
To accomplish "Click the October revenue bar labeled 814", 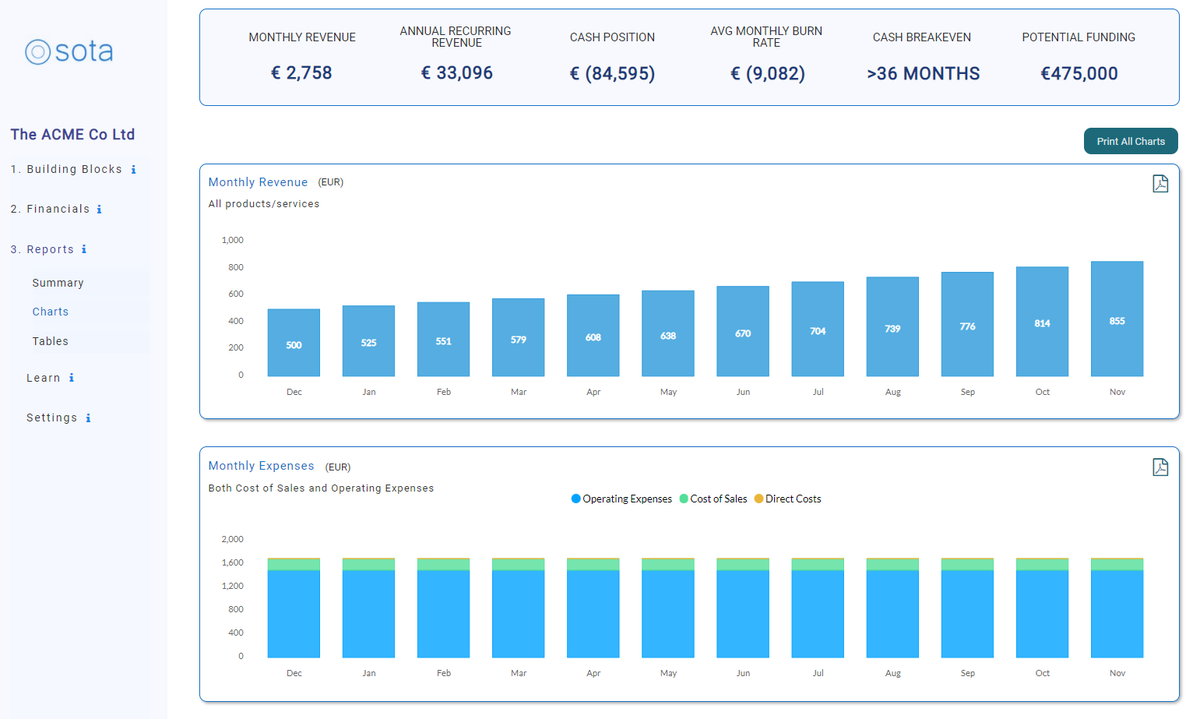I will click(1042, 321).
